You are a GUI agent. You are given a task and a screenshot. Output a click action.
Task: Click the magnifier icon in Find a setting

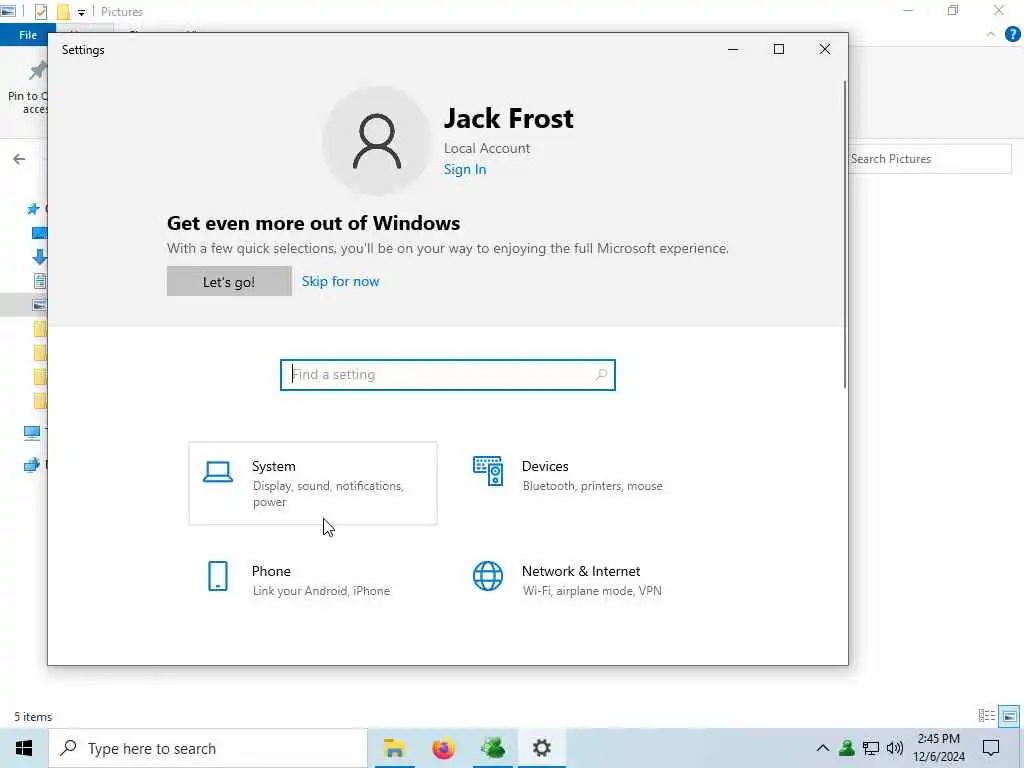pyautogui.click(x=601, y=375)
